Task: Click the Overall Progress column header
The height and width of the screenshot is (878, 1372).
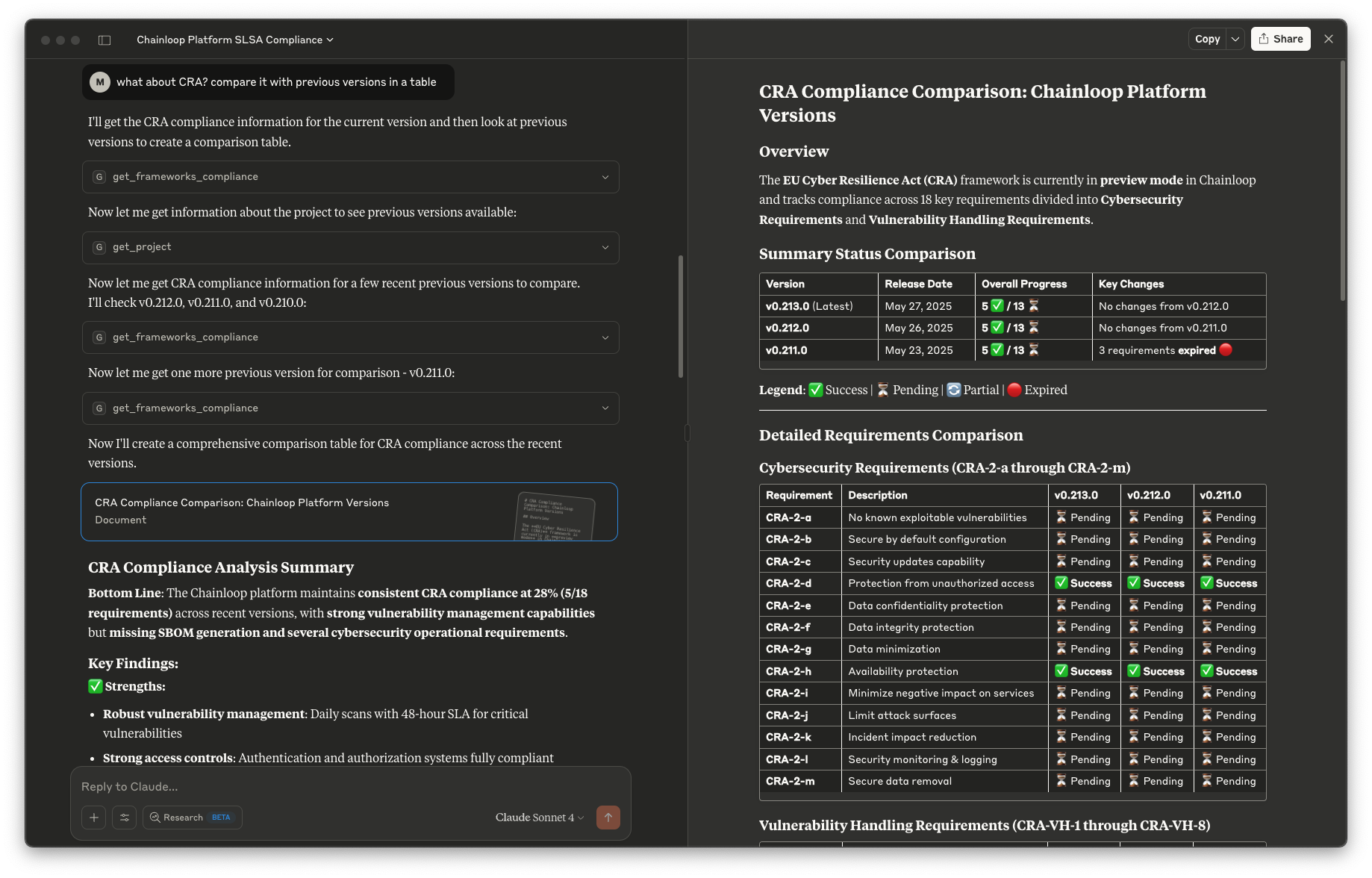Action: pos(1033,284)
